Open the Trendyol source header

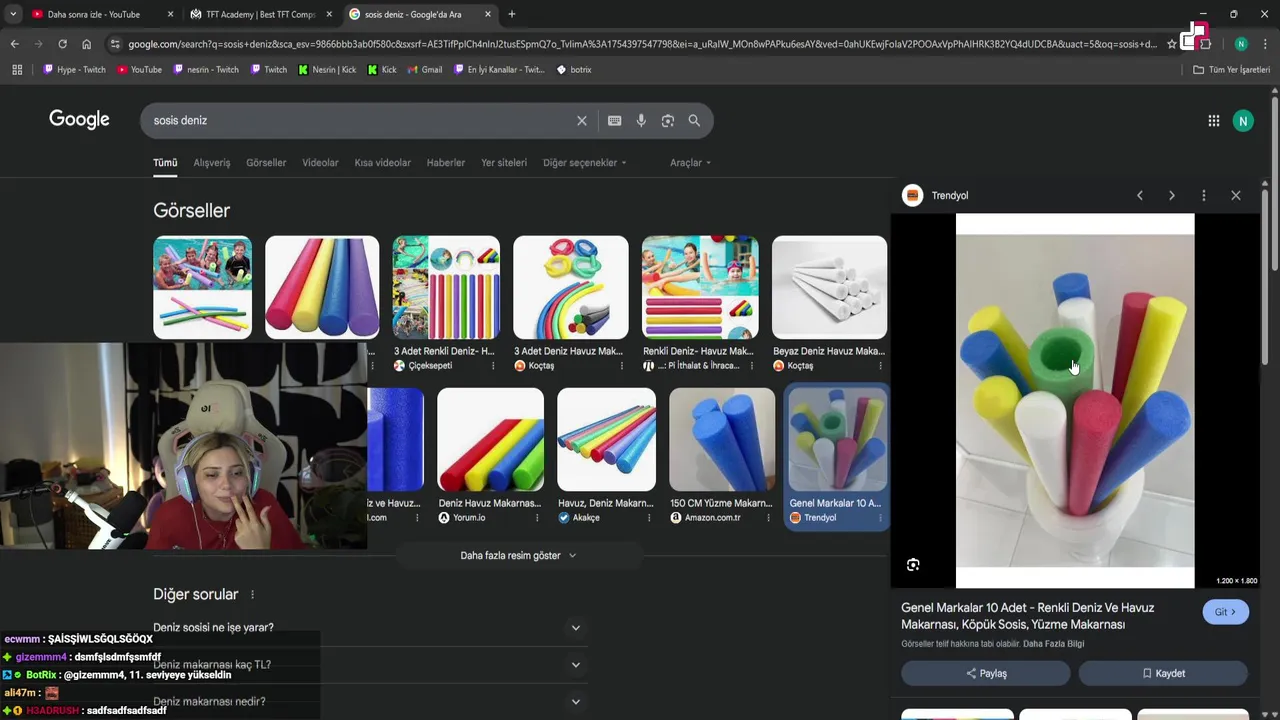point(935,196)
